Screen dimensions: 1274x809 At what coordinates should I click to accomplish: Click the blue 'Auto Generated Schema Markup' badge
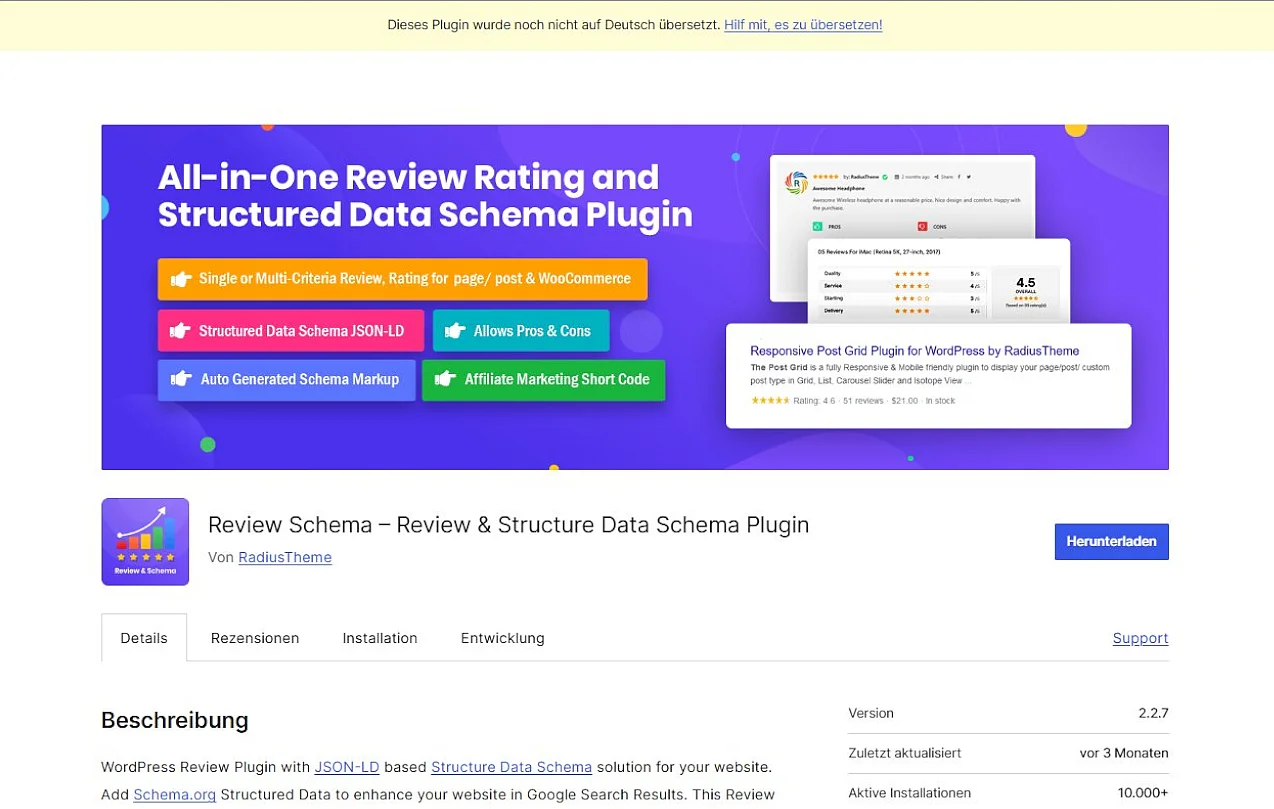coord(287,380)
